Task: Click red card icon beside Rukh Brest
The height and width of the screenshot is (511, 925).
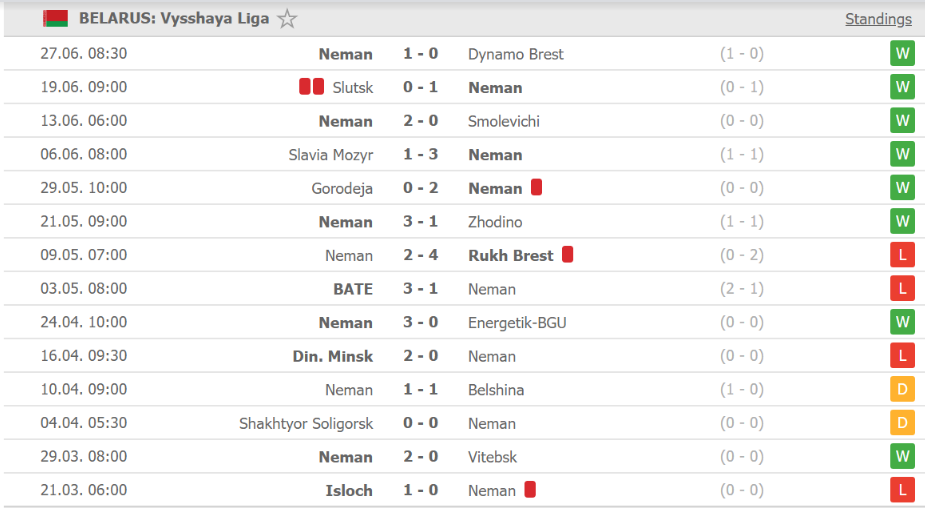Action: pos(568,254)
